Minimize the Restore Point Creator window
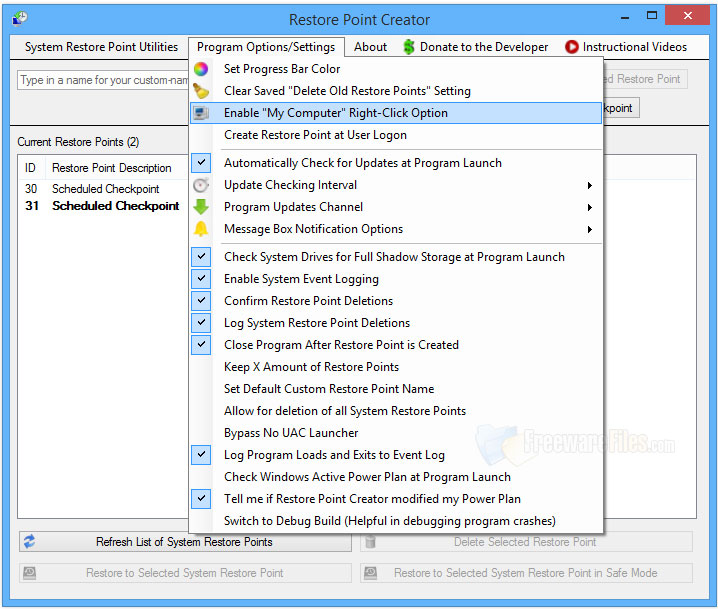The height and width of the screenshot is (609, 718). [625, 16]
